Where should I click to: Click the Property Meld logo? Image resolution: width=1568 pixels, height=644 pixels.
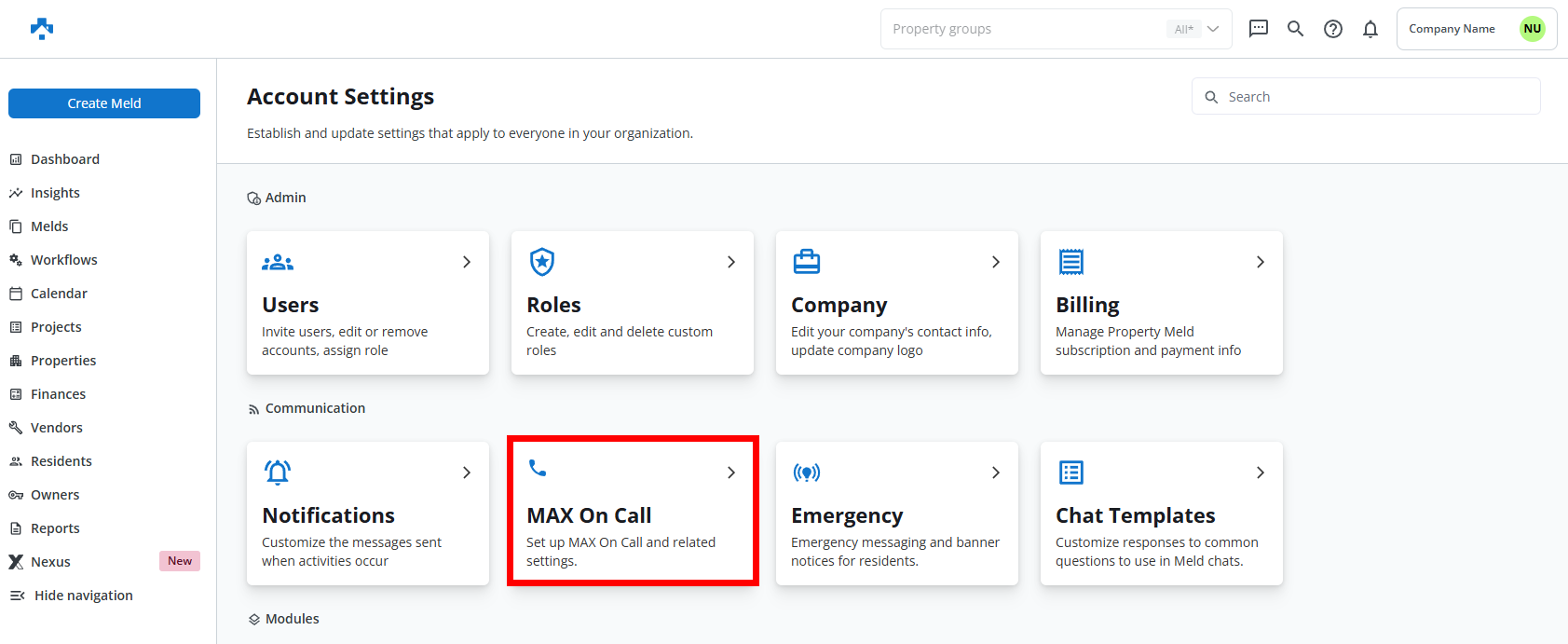click(42, 29)
